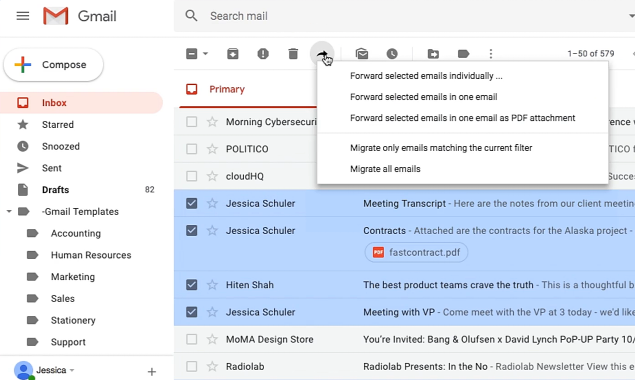Viewport: 635px width, 380px height.
Task: Star the Radiolab email
Action: [x=212, y=366]
